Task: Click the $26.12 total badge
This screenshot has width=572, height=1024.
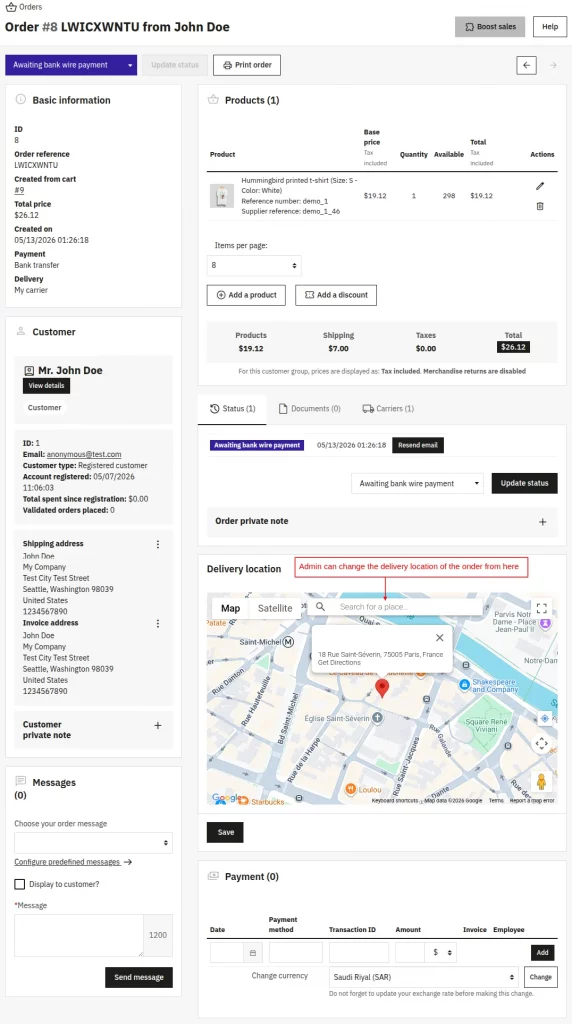Action: 513,347
